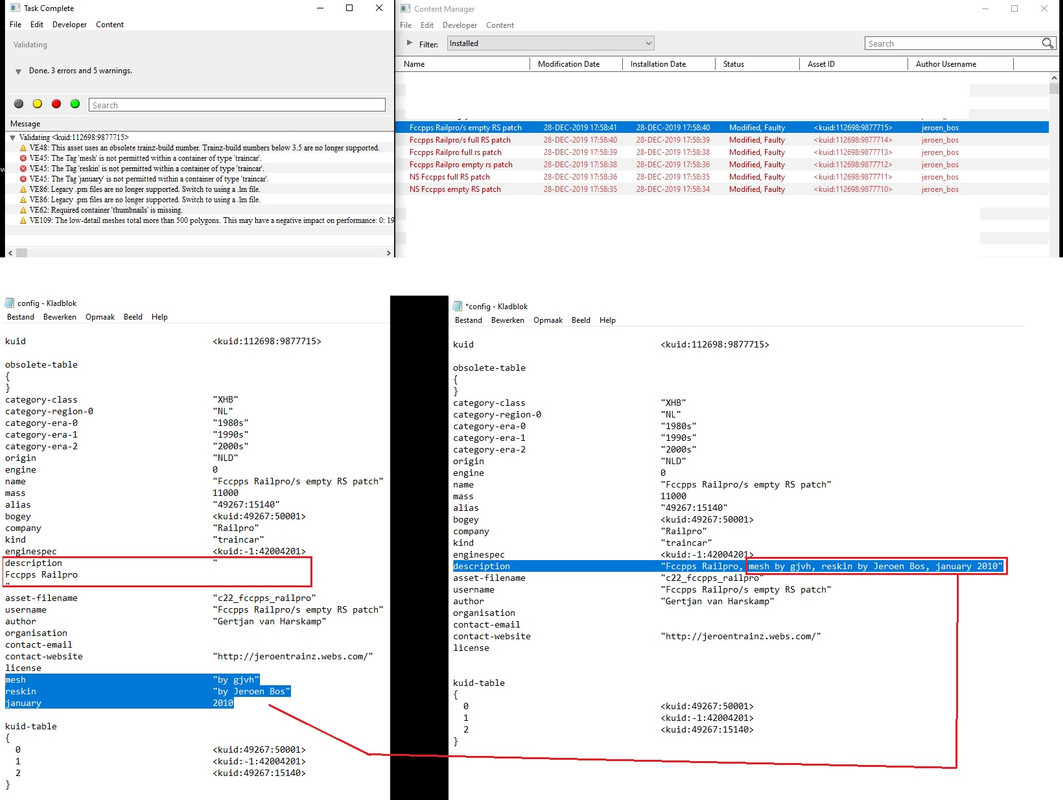
Task: Click 'contact-website' line in right config
Action: tap(637, 637)
